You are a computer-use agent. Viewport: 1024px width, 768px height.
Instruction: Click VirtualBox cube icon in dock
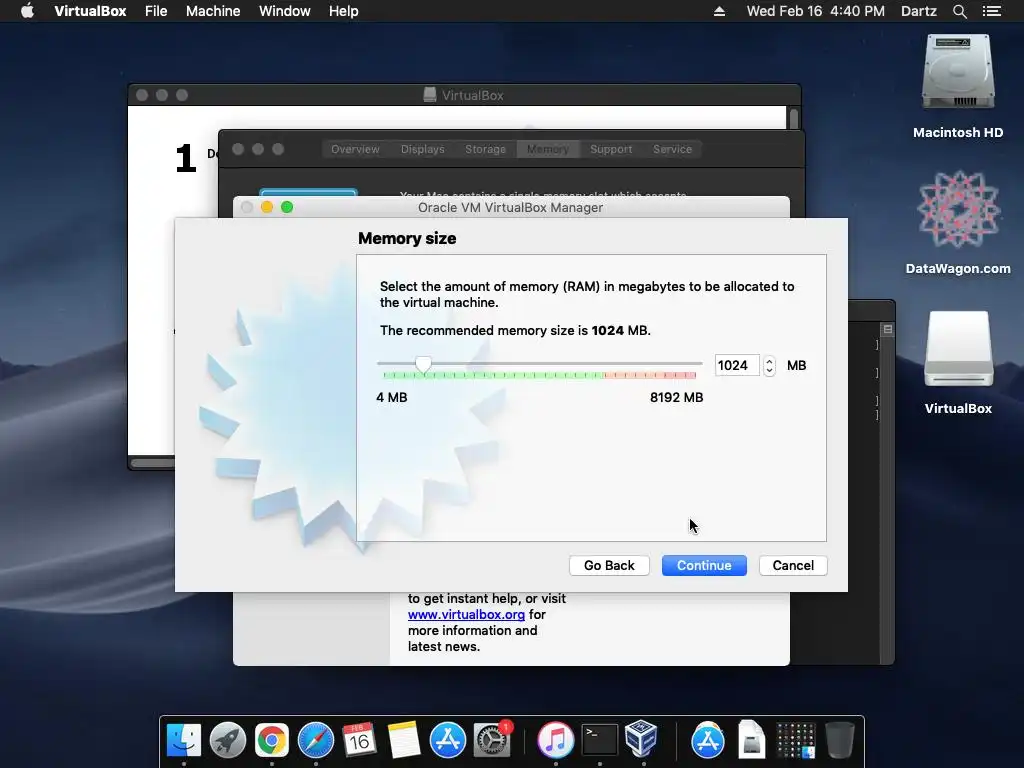[641, 738]
